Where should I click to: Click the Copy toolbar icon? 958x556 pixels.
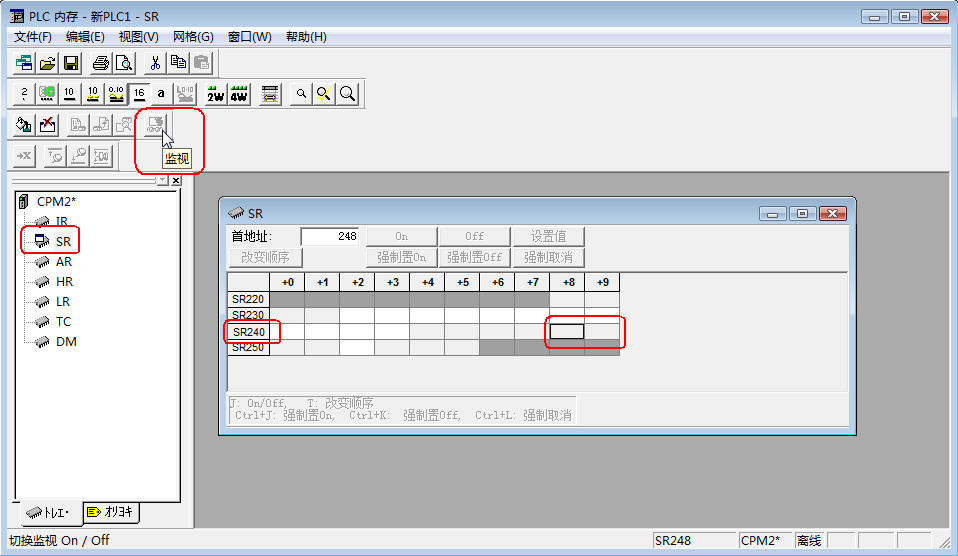(178, 63)
